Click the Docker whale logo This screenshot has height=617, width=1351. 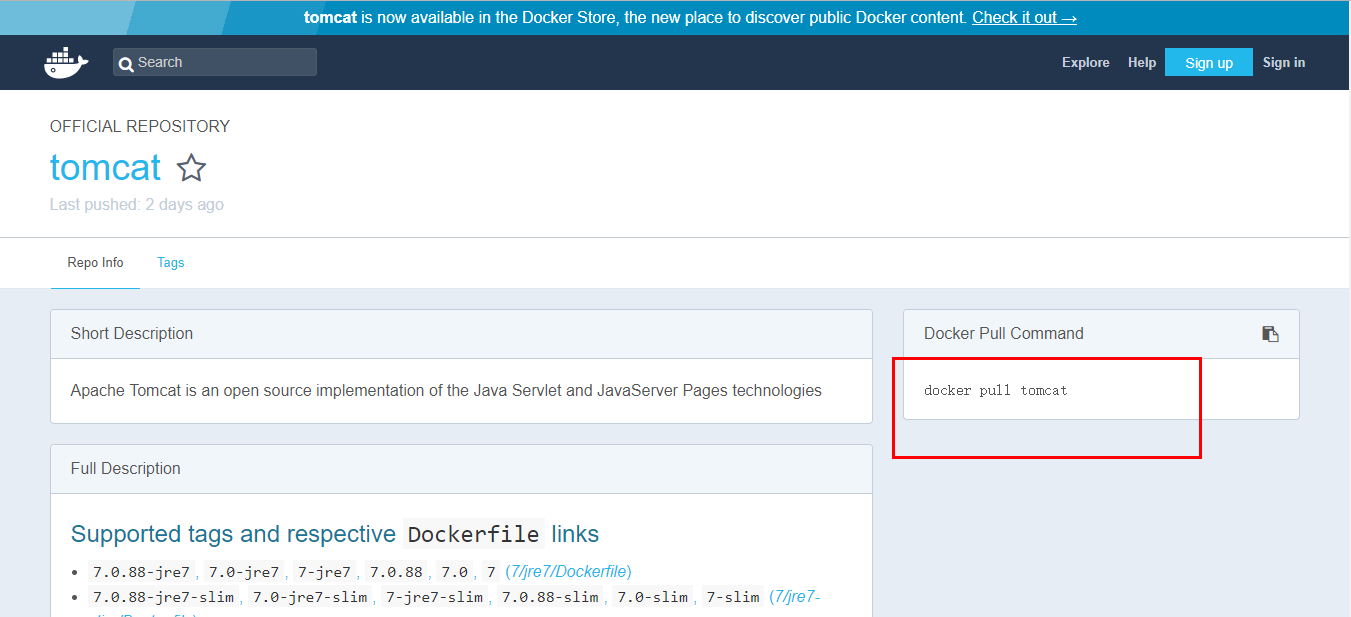tap(66, 62)
